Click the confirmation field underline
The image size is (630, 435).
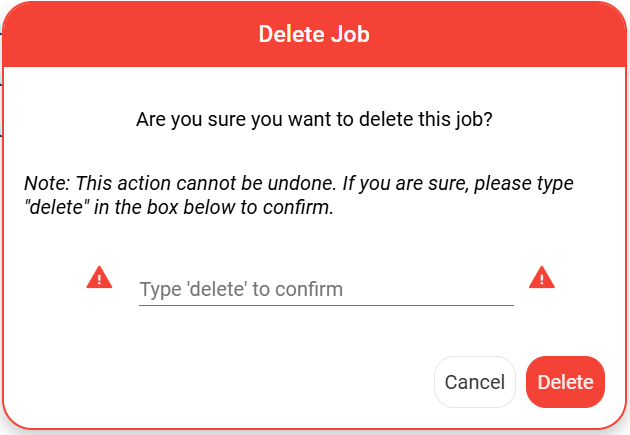pyautogui.click(x=326, y=305)
